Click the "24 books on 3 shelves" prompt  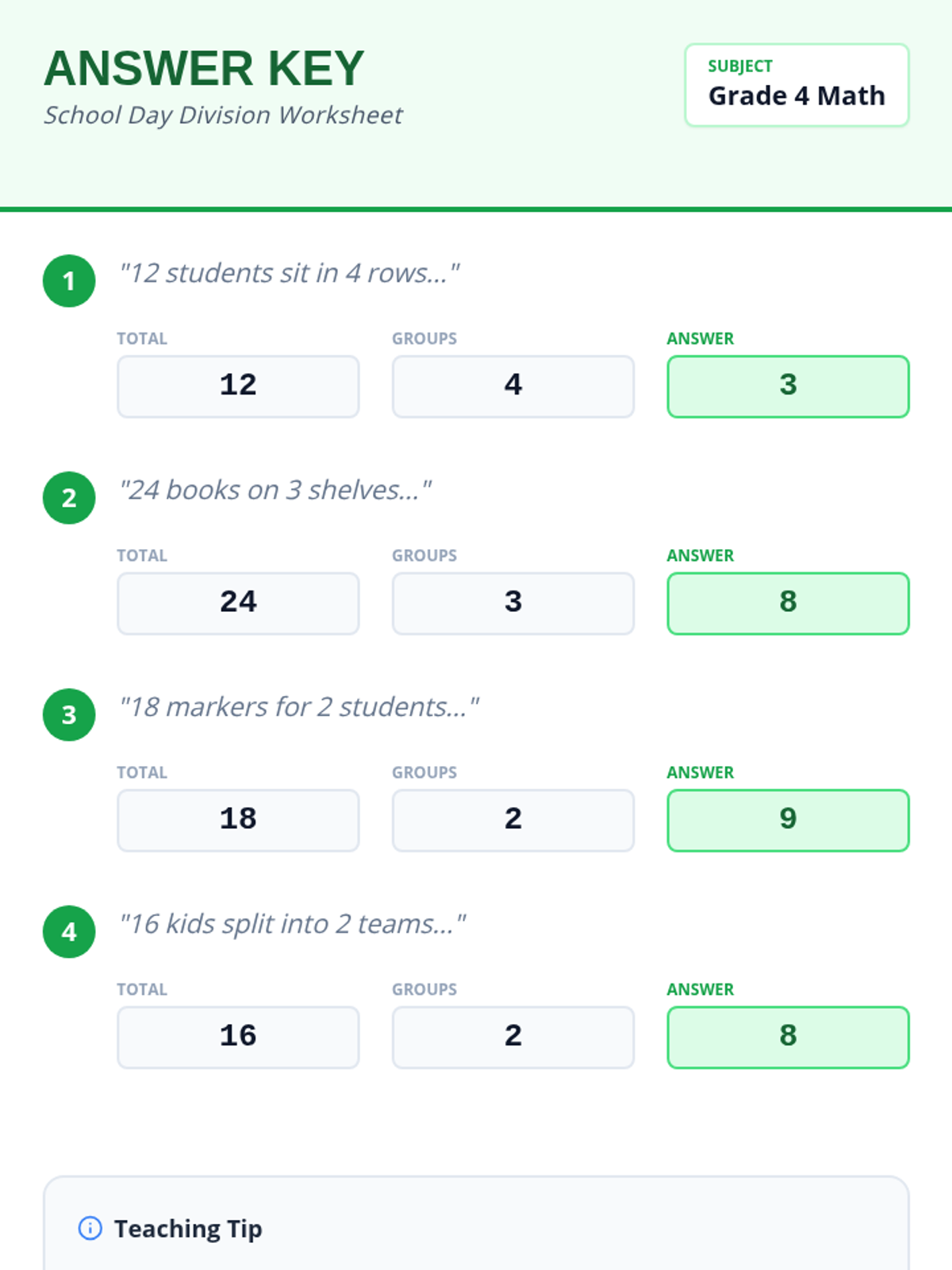click(275, 490)
